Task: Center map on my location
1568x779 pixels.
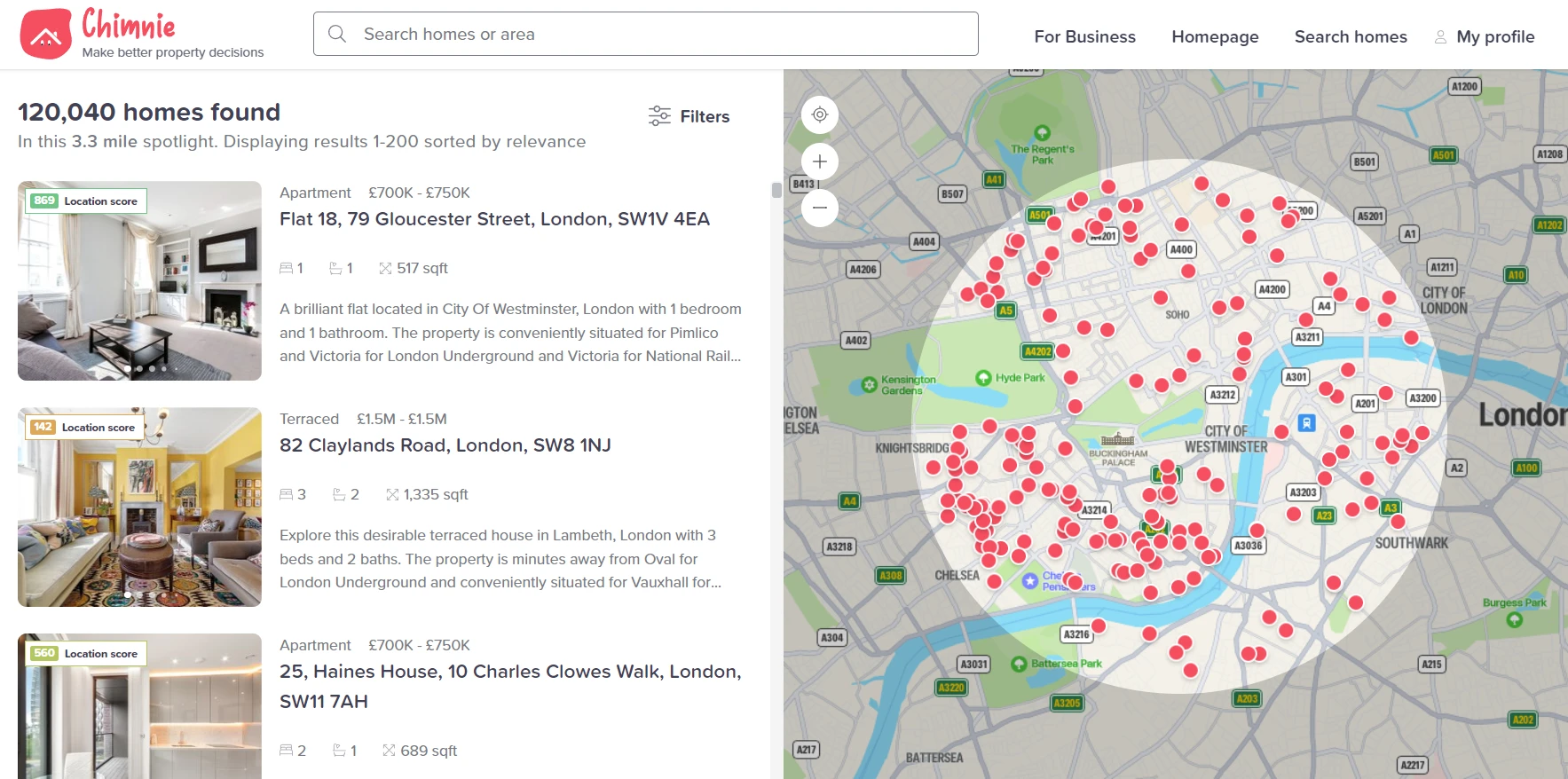Action: tap(820, 114)
